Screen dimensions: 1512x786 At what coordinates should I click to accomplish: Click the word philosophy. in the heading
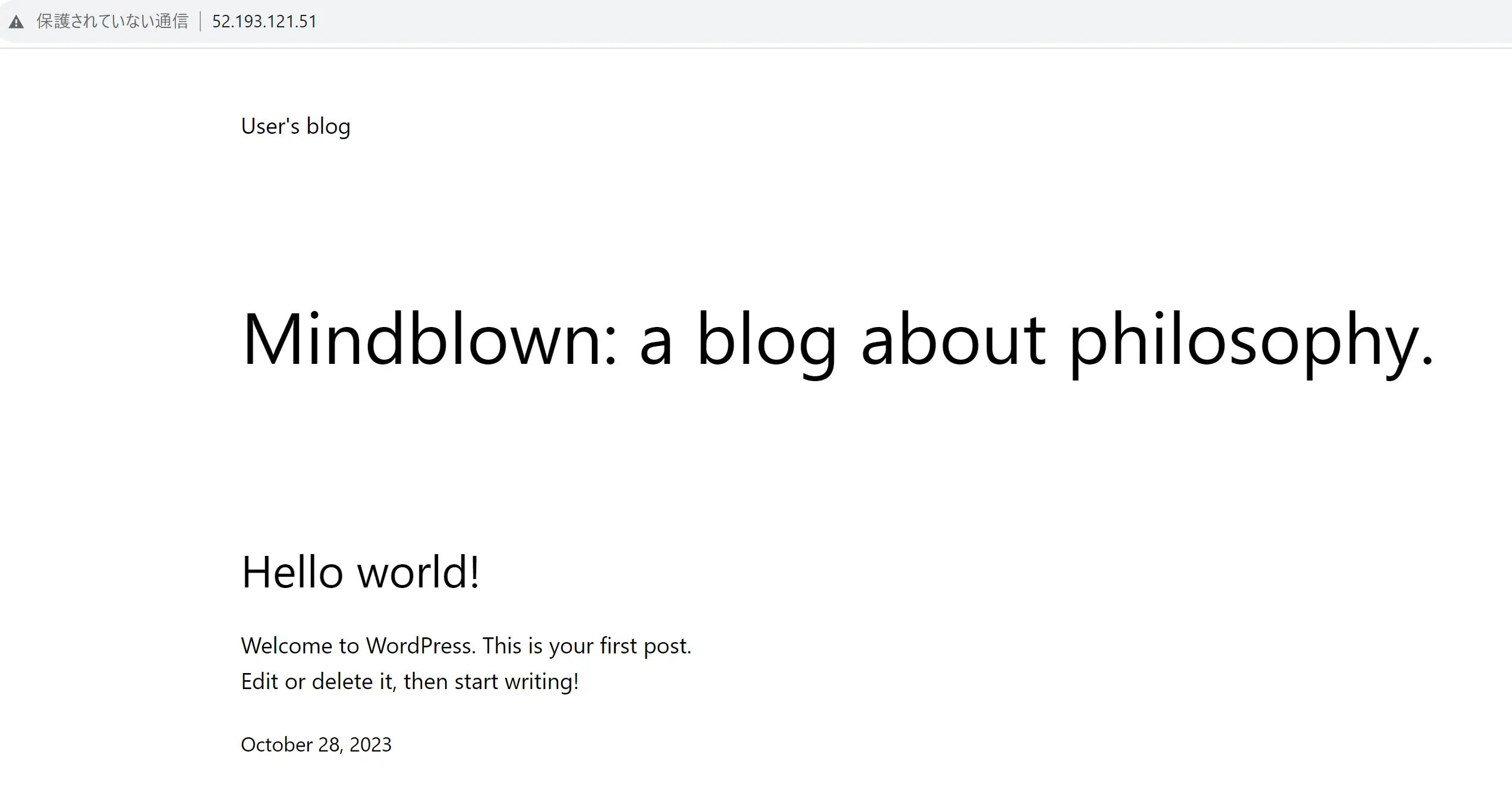tap(1251, 343)
